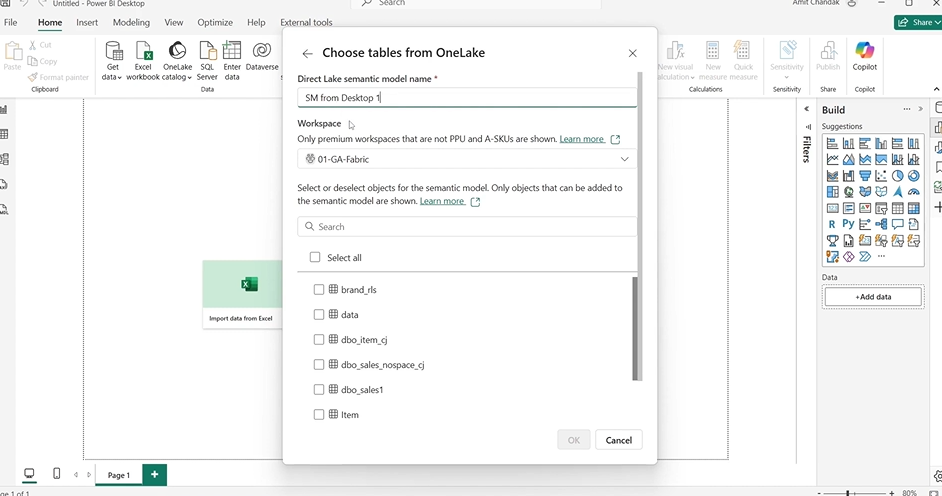The width and height of the screenshot is (942, 496).
Task: Open the Help ribbon tab
Action: [x=256, y=22]
